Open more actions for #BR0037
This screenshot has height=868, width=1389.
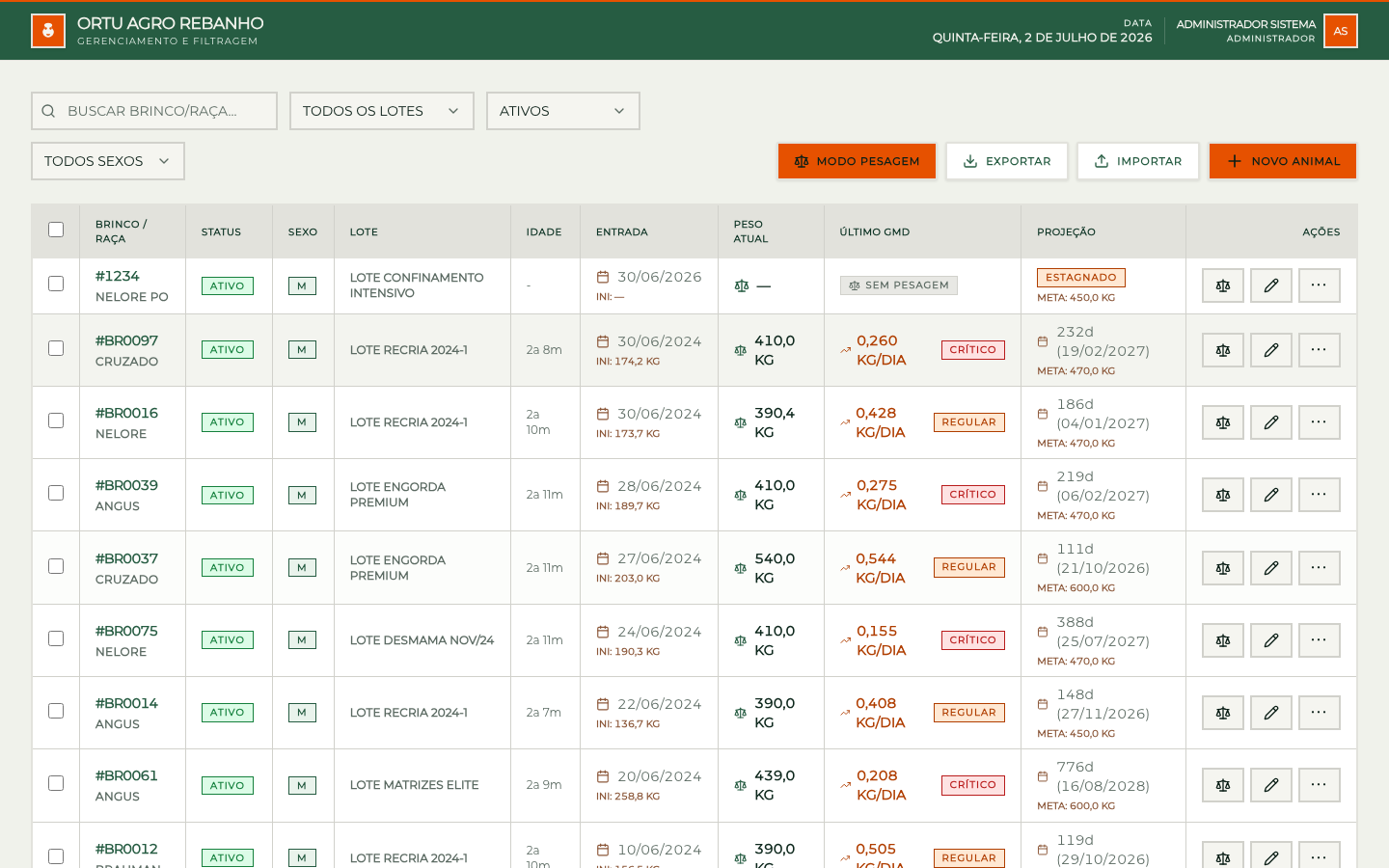tap(1320, 568)
